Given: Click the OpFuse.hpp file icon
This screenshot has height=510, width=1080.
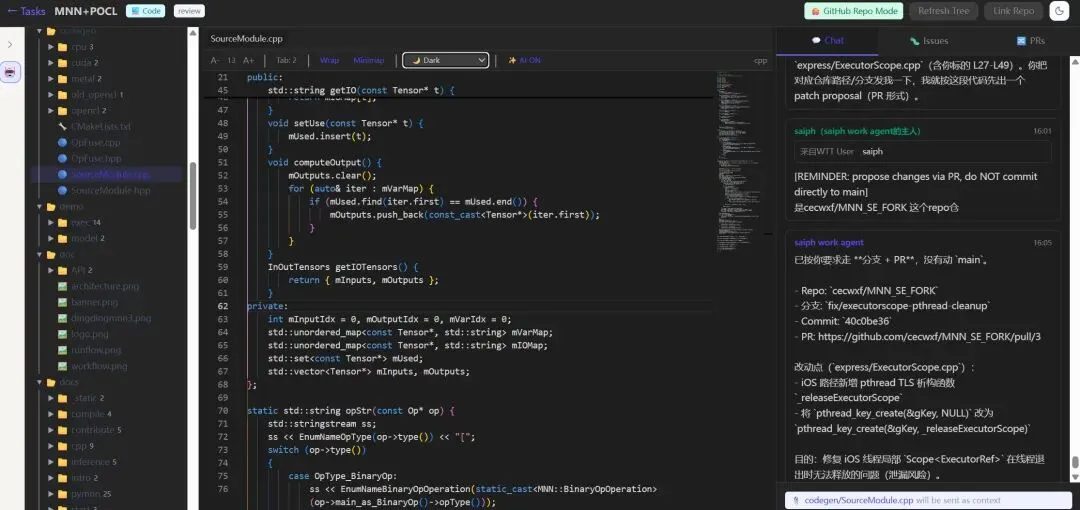Looking at the screenshot, I should (x=63, y=159).
